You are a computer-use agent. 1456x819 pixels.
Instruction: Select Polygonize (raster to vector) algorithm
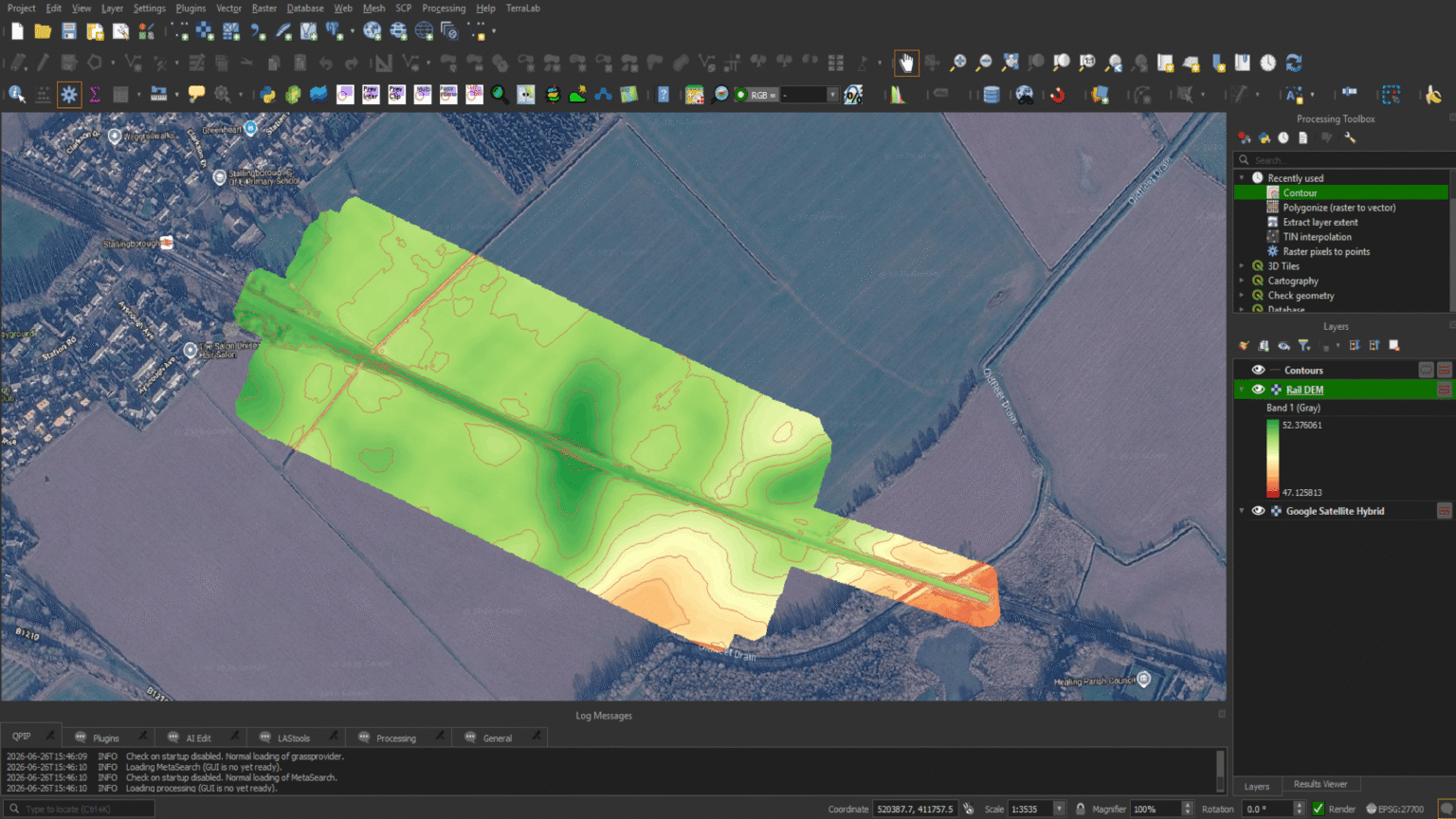[1341, 208]
